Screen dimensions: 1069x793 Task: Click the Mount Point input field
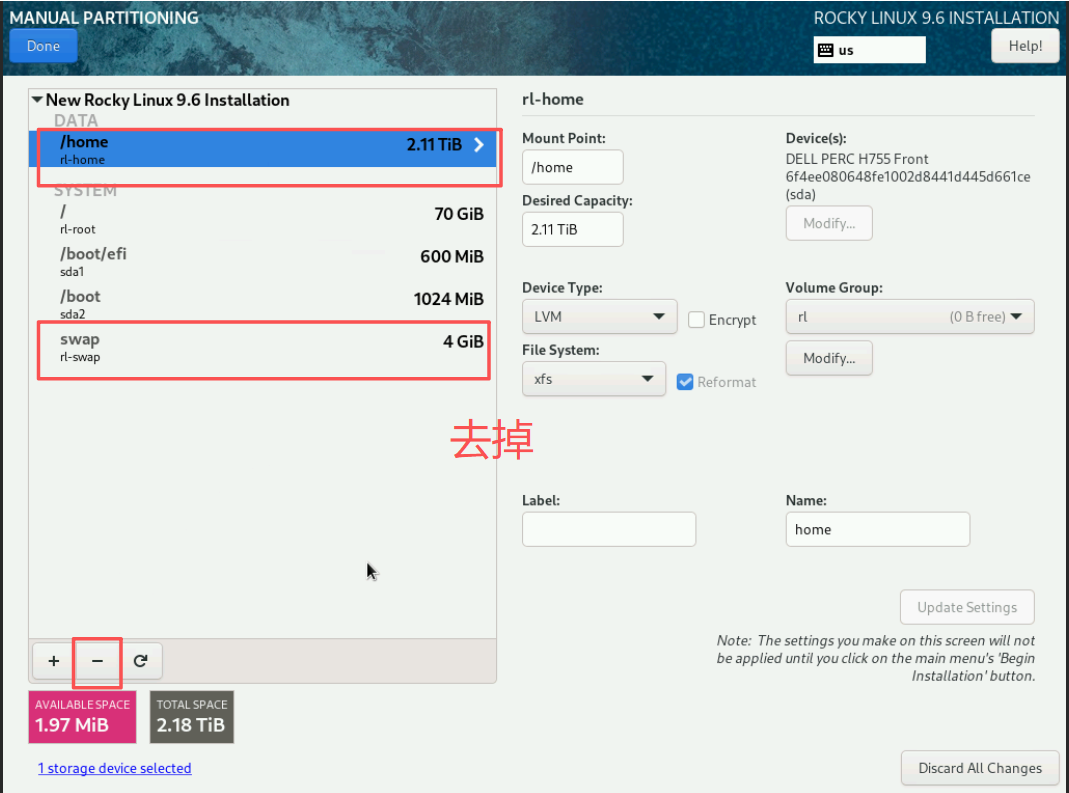pos(572,167)
